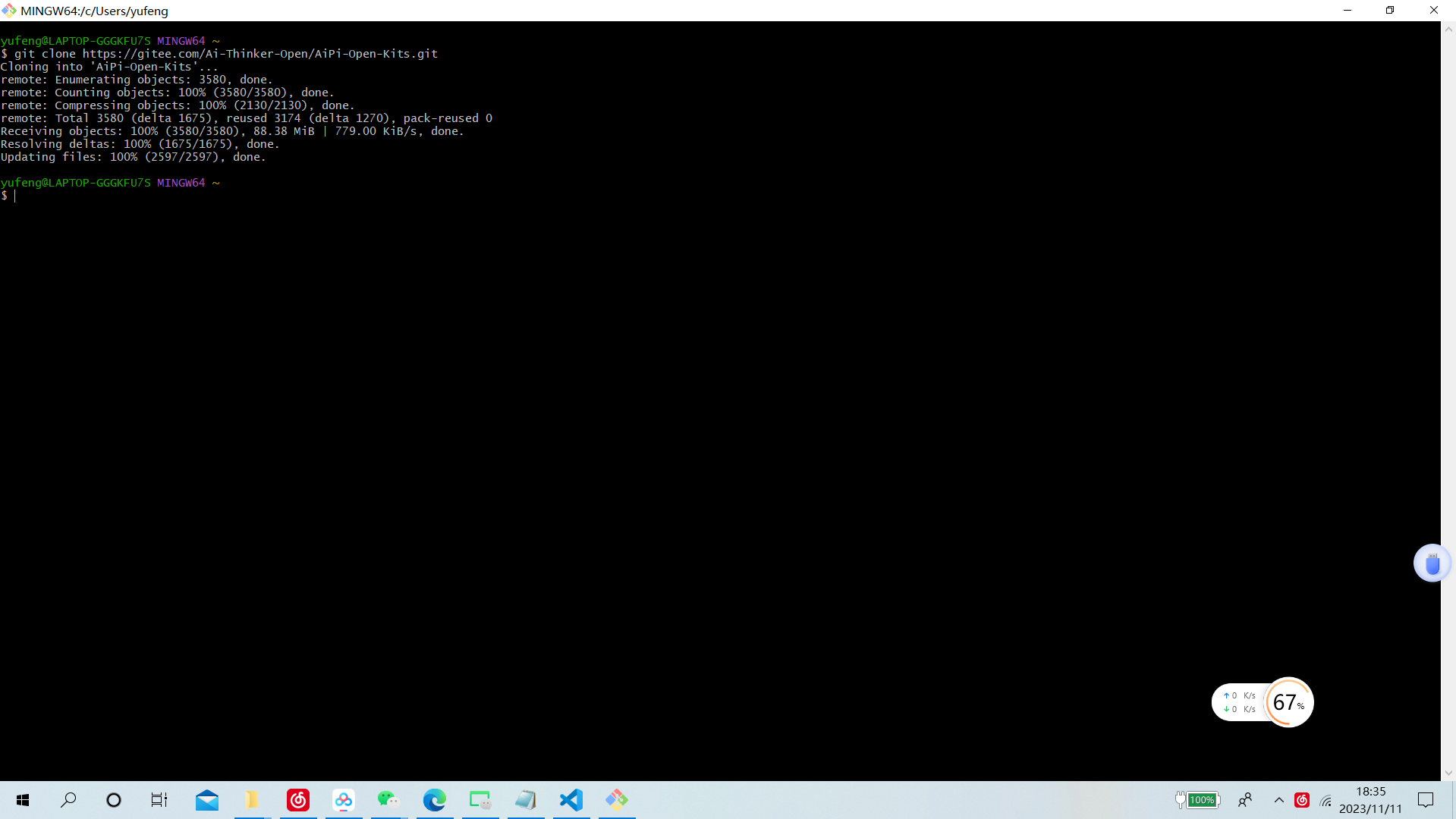
Task: Switch to Visual Studio Code
Action: tap(571, 800)
